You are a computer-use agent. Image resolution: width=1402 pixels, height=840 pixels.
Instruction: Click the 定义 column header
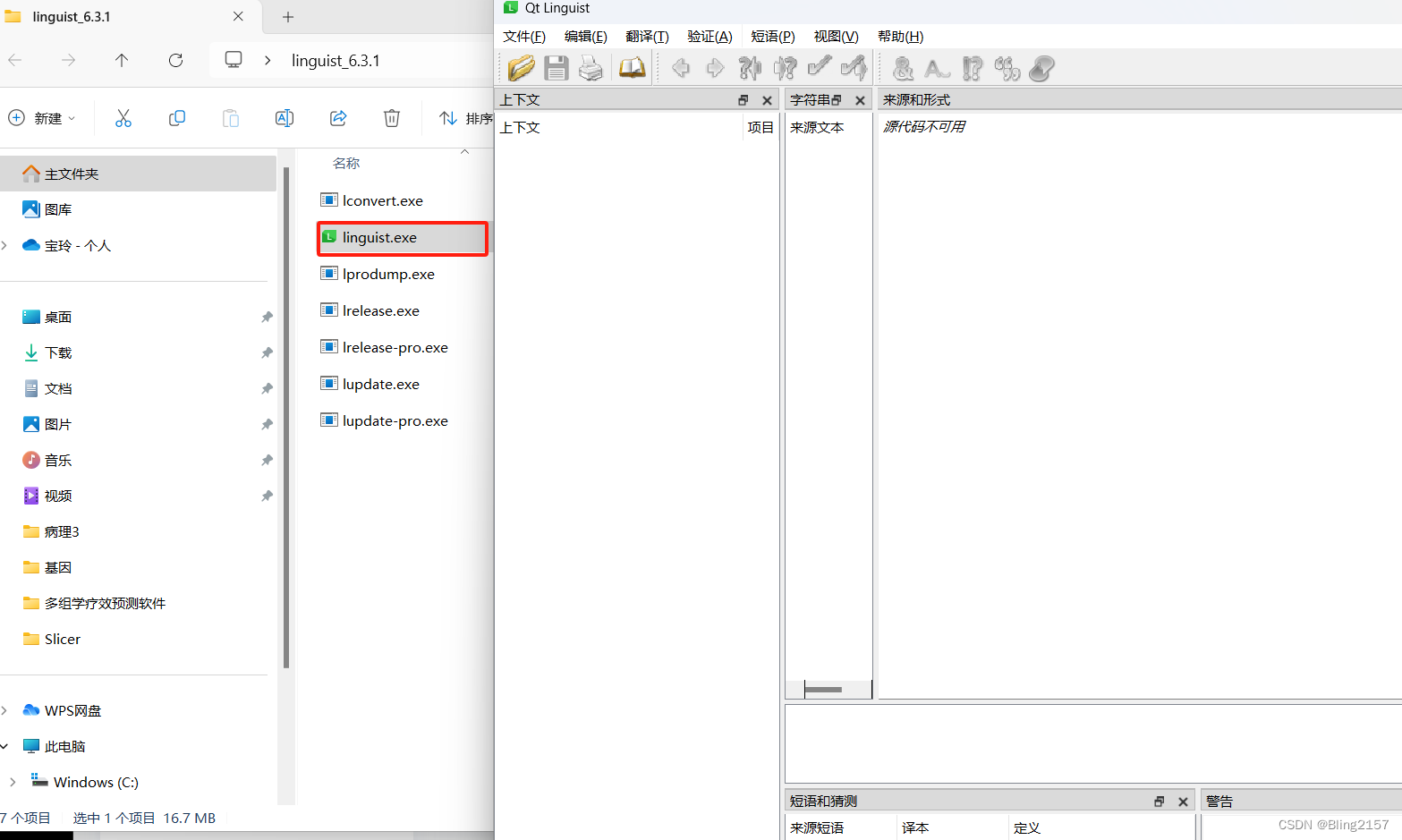point(1100,827)
